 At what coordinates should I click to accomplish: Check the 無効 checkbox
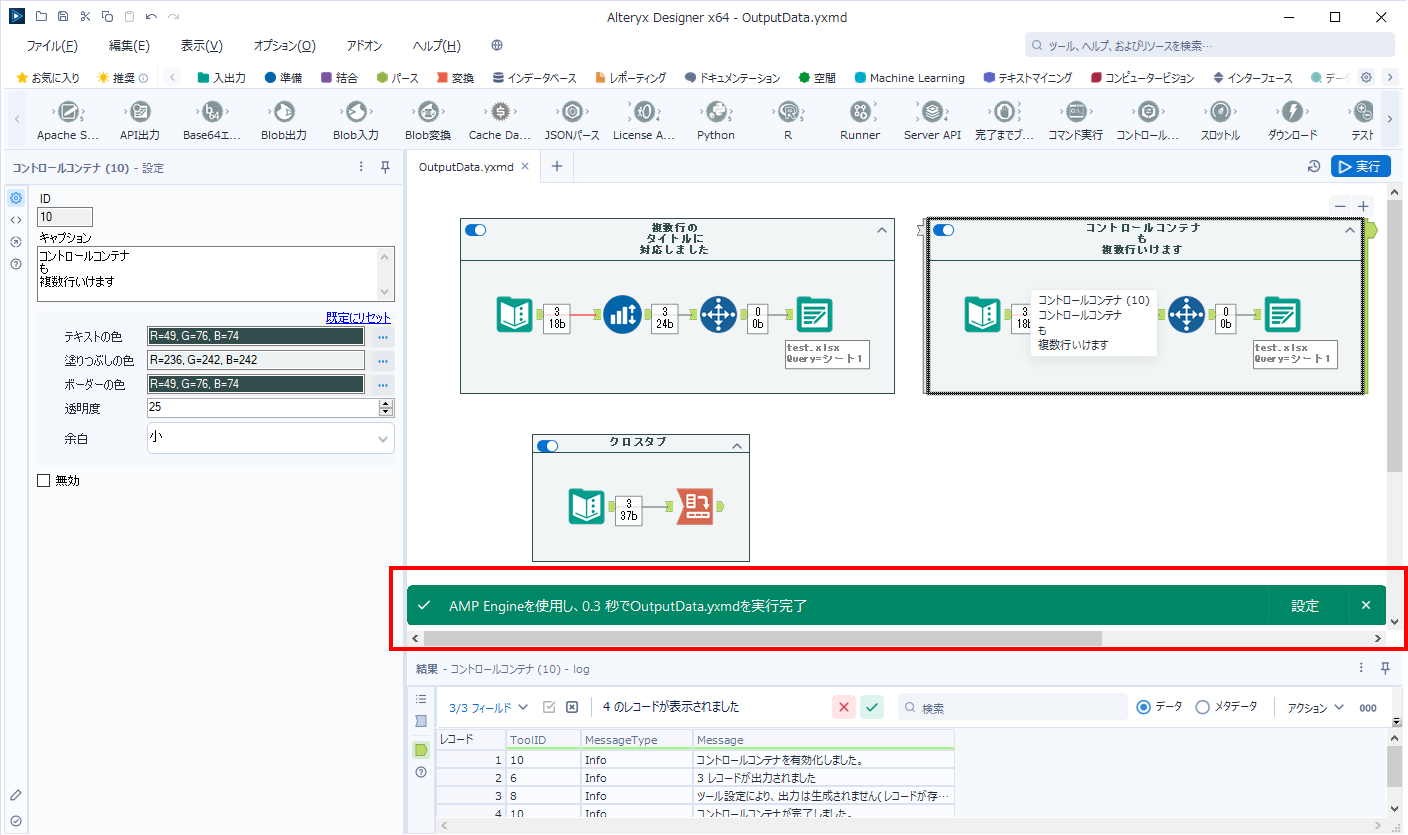point(43,481)
